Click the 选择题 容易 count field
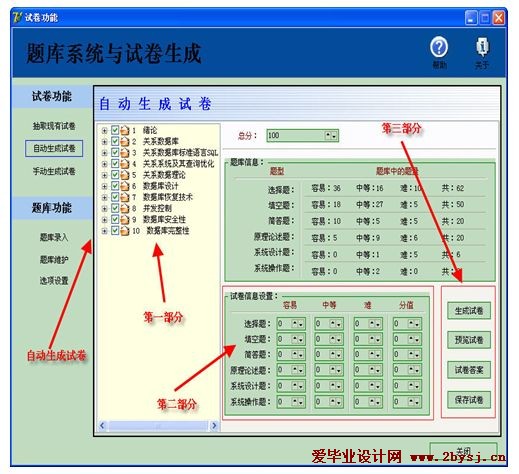 coord(291,324)
